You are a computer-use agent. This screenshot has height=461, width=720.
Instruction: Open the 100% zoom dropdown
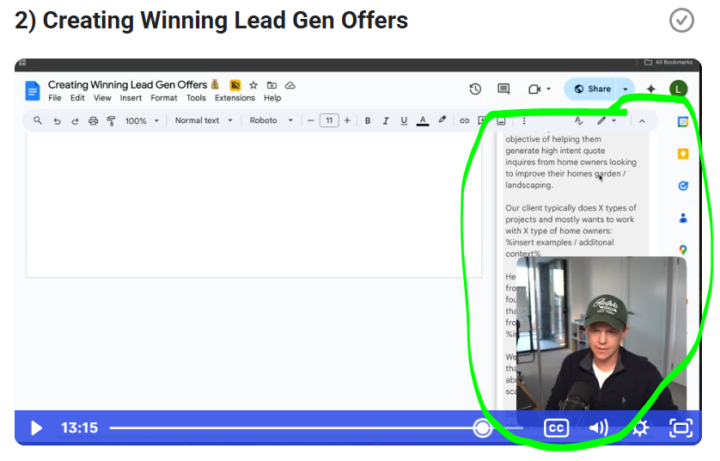coord(142,121)
